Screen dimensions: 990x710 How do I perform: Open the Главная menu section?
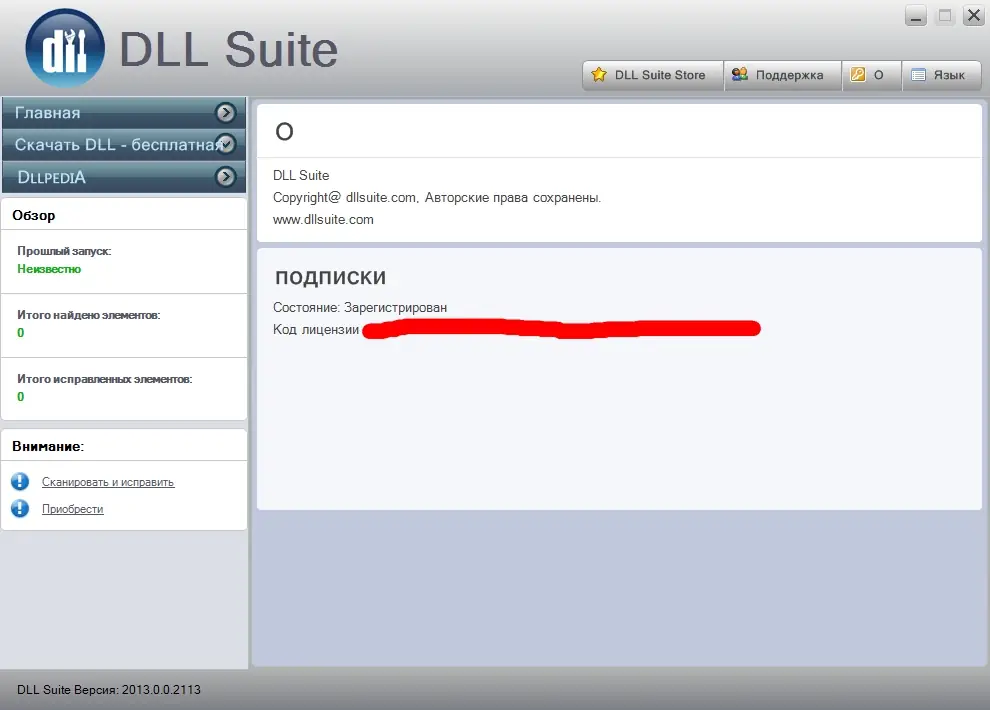point(124,113)
